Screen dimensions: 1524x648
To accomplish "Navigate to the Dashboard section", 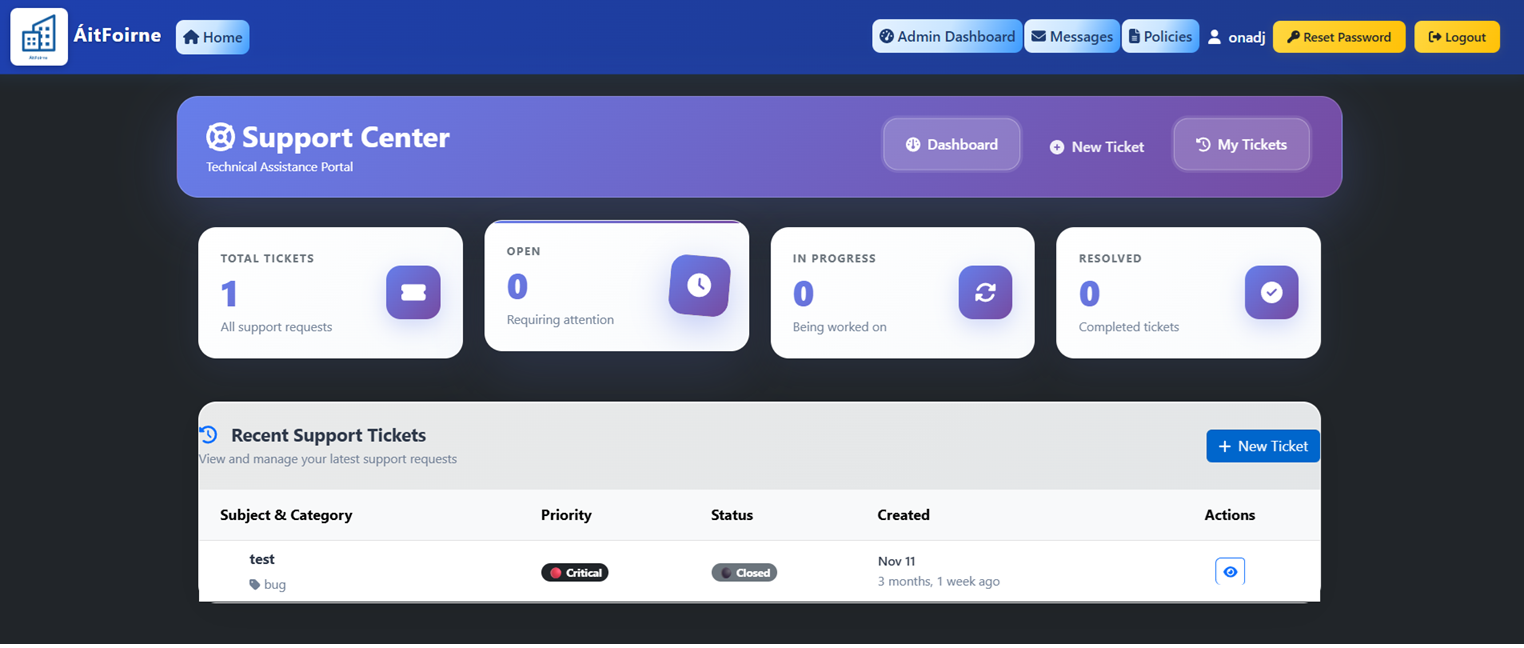I will (951, 144).
